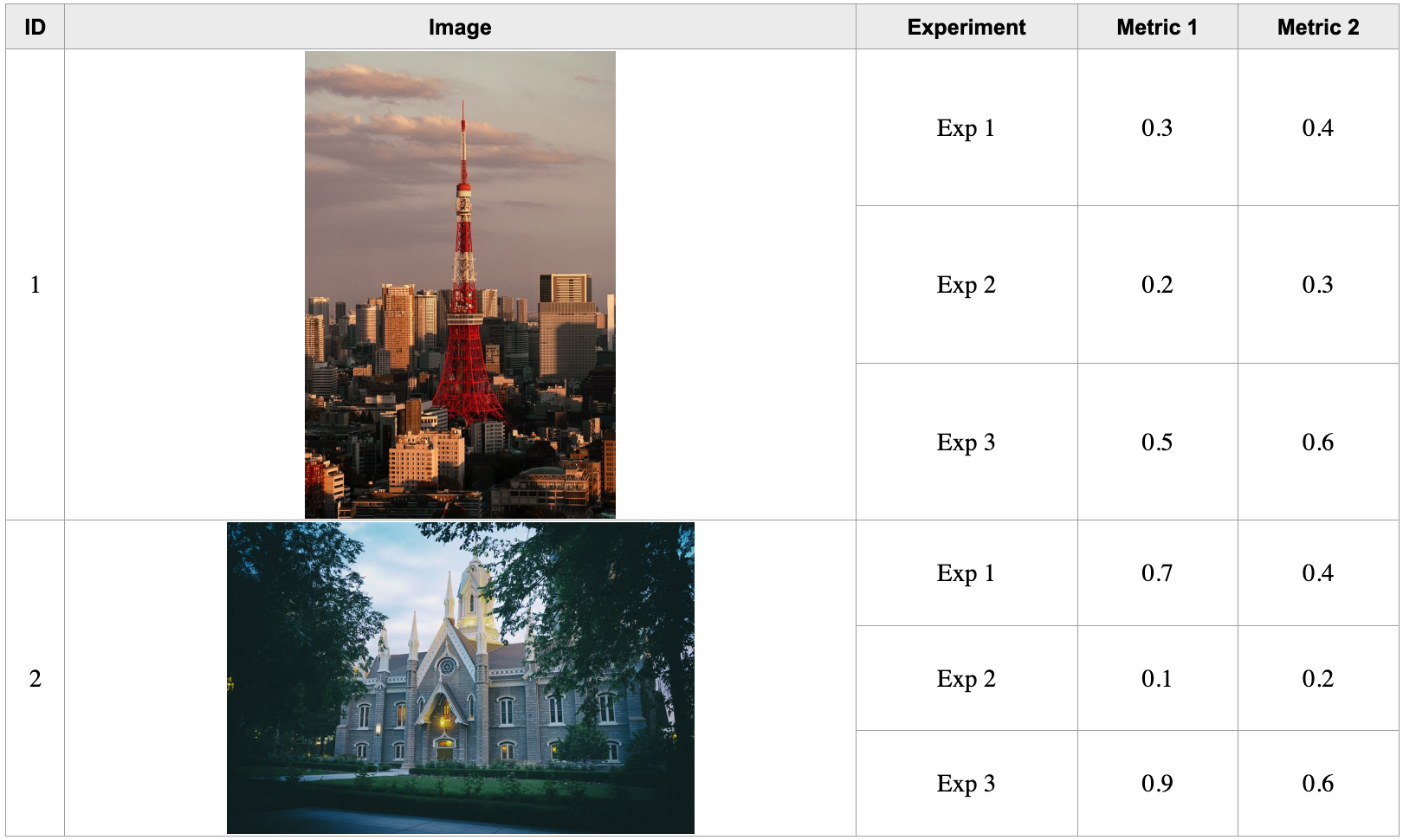Screen dimensions: 1403x840
Task: Select Exp 2 cell in row ID 2
Action: [x=967, y=678]
